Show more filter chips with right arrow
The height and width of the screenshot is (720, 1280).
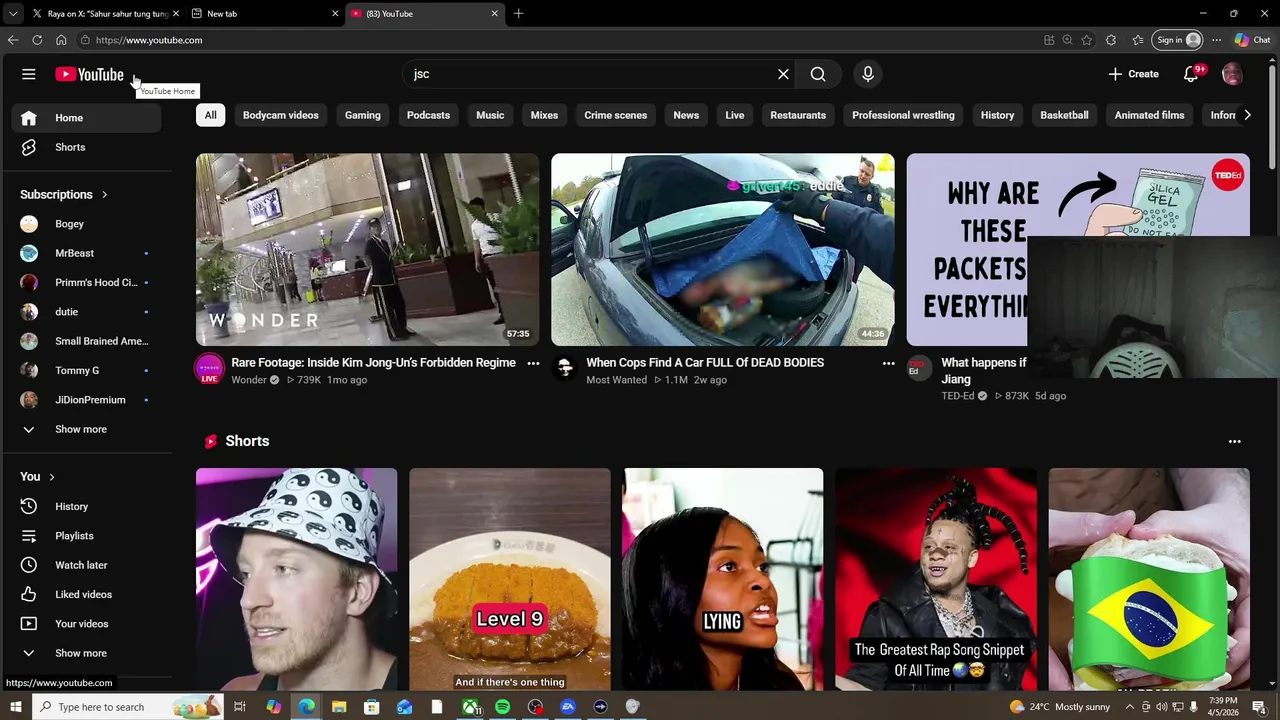pyautogui.click(x=1247, y=115)
